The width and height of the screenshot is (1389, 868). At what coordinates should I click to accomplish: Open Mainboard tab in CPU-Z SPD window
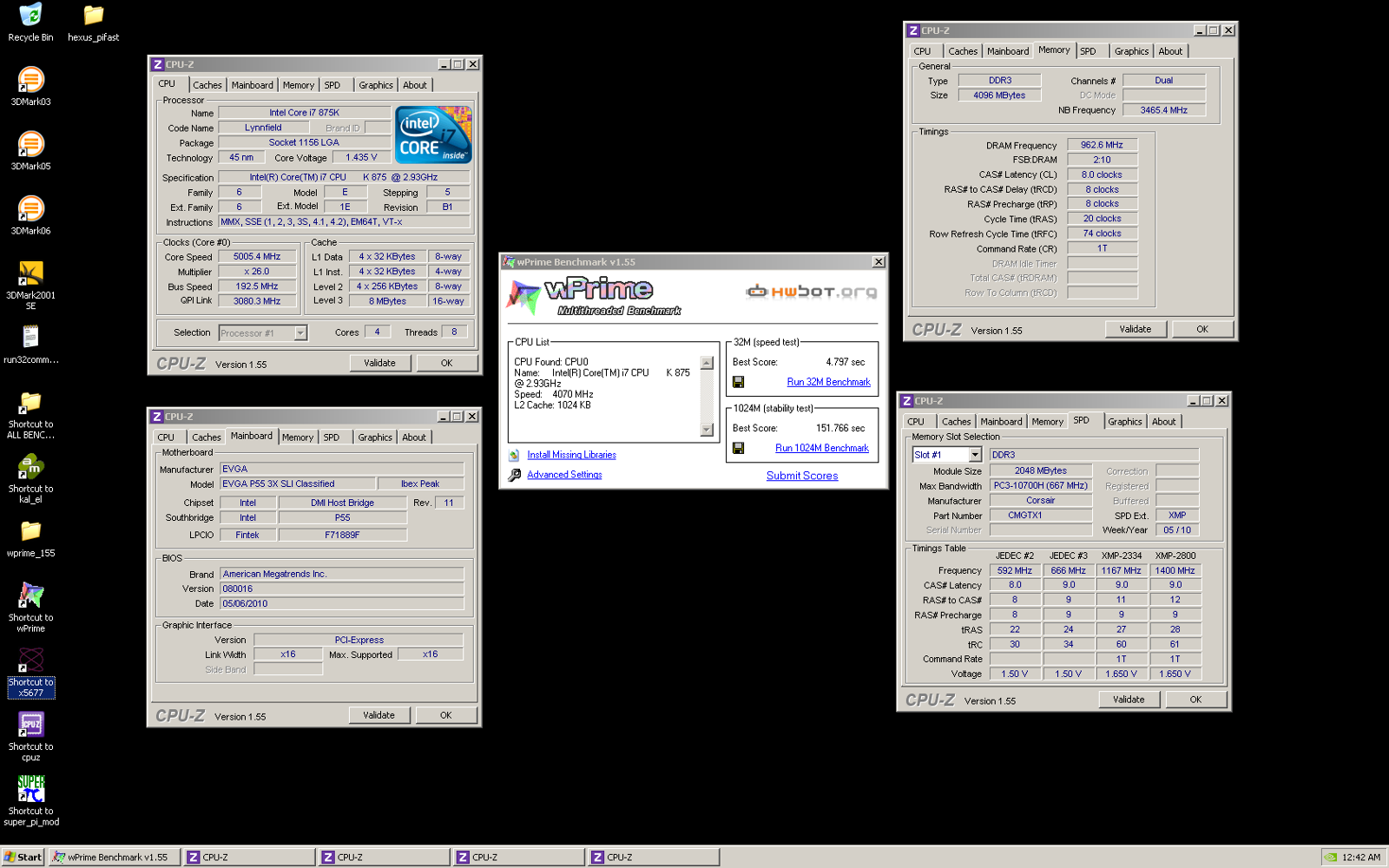pyautogui.click(x=1001, y=422)
